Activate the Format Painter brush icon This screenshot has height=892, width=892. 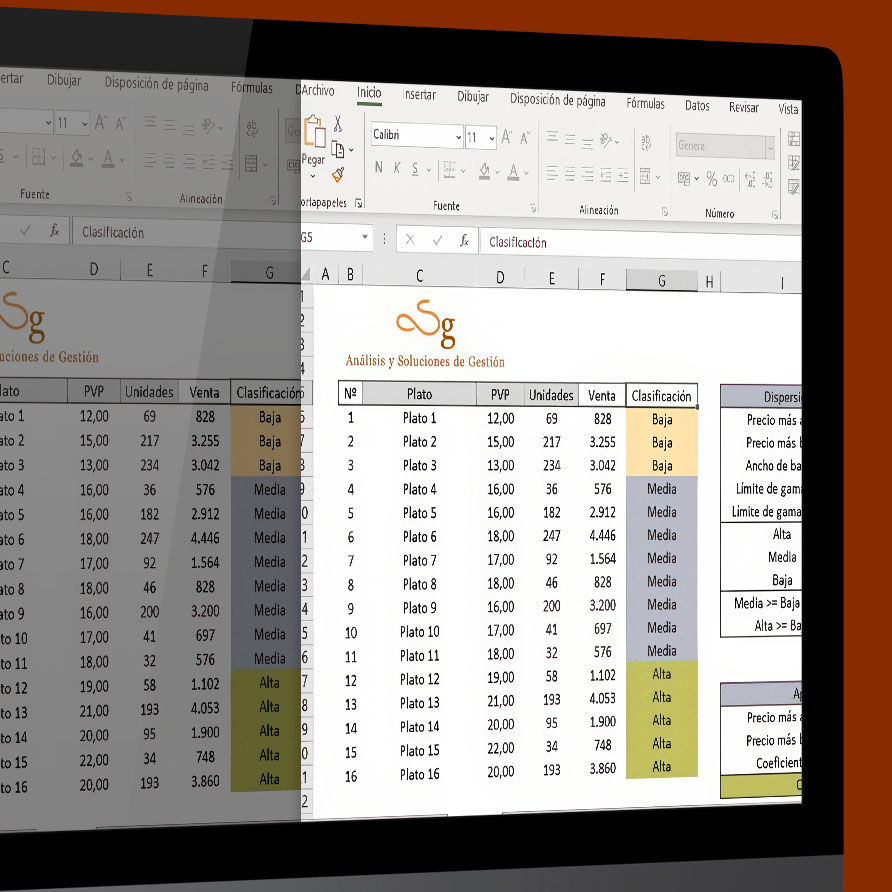(x=338, y=175)
